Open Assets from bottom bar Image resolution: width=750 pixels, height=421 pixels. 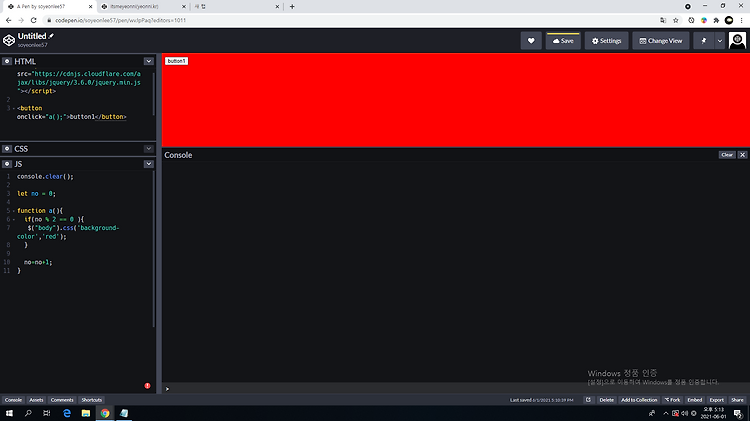pos(36,400)
